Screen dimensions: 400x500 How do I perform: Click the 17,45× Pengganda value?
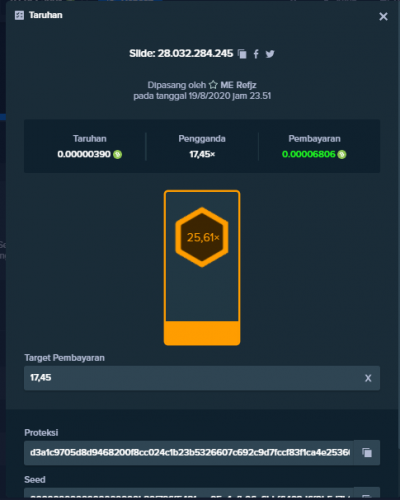pos(202,154)
